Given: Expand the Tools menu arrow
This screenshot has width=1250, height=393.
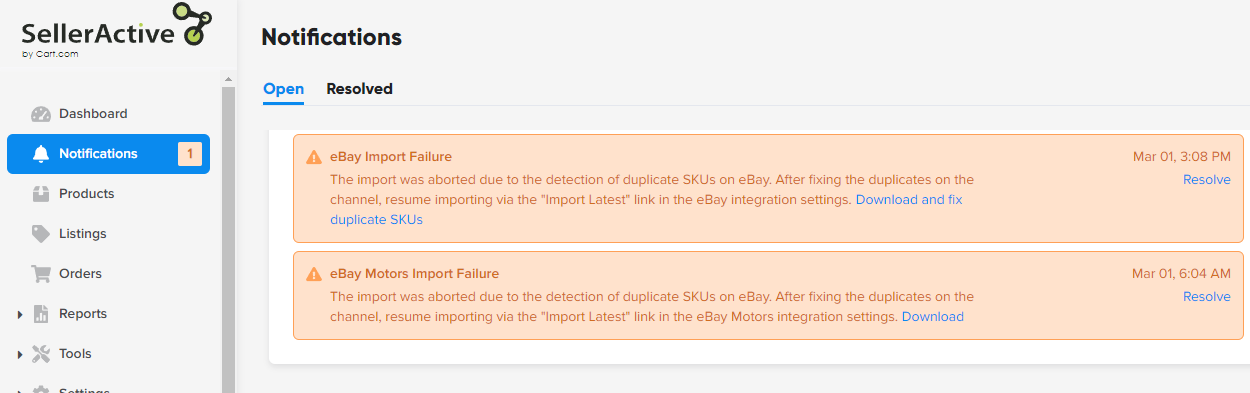Looking at the screenshot, I should pyautogui.click(x=20, y=355).
